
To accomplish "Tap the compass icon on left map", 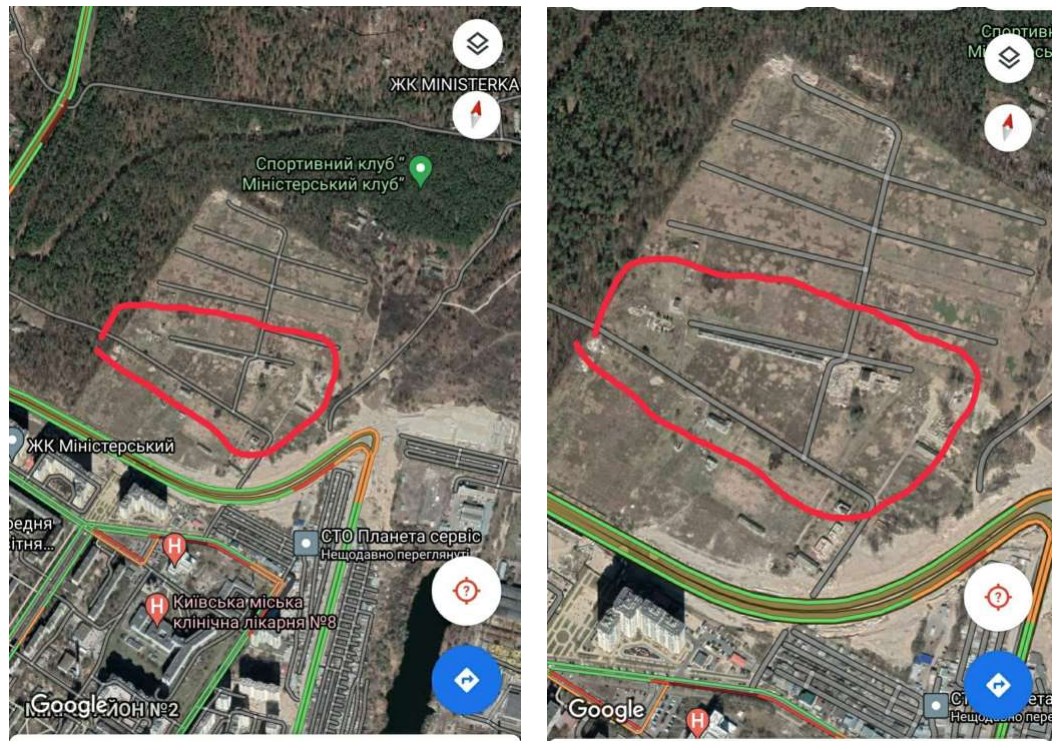I will click(x=476, y=114).
